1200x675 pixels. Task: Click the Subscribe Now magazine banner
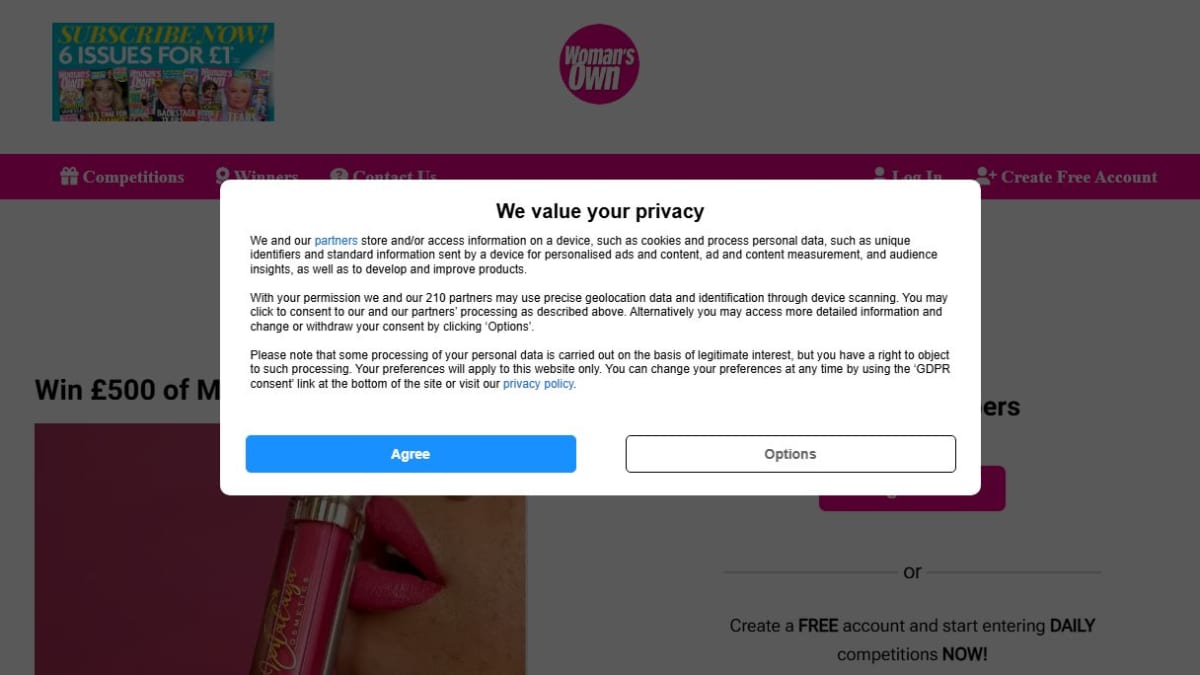163,72
